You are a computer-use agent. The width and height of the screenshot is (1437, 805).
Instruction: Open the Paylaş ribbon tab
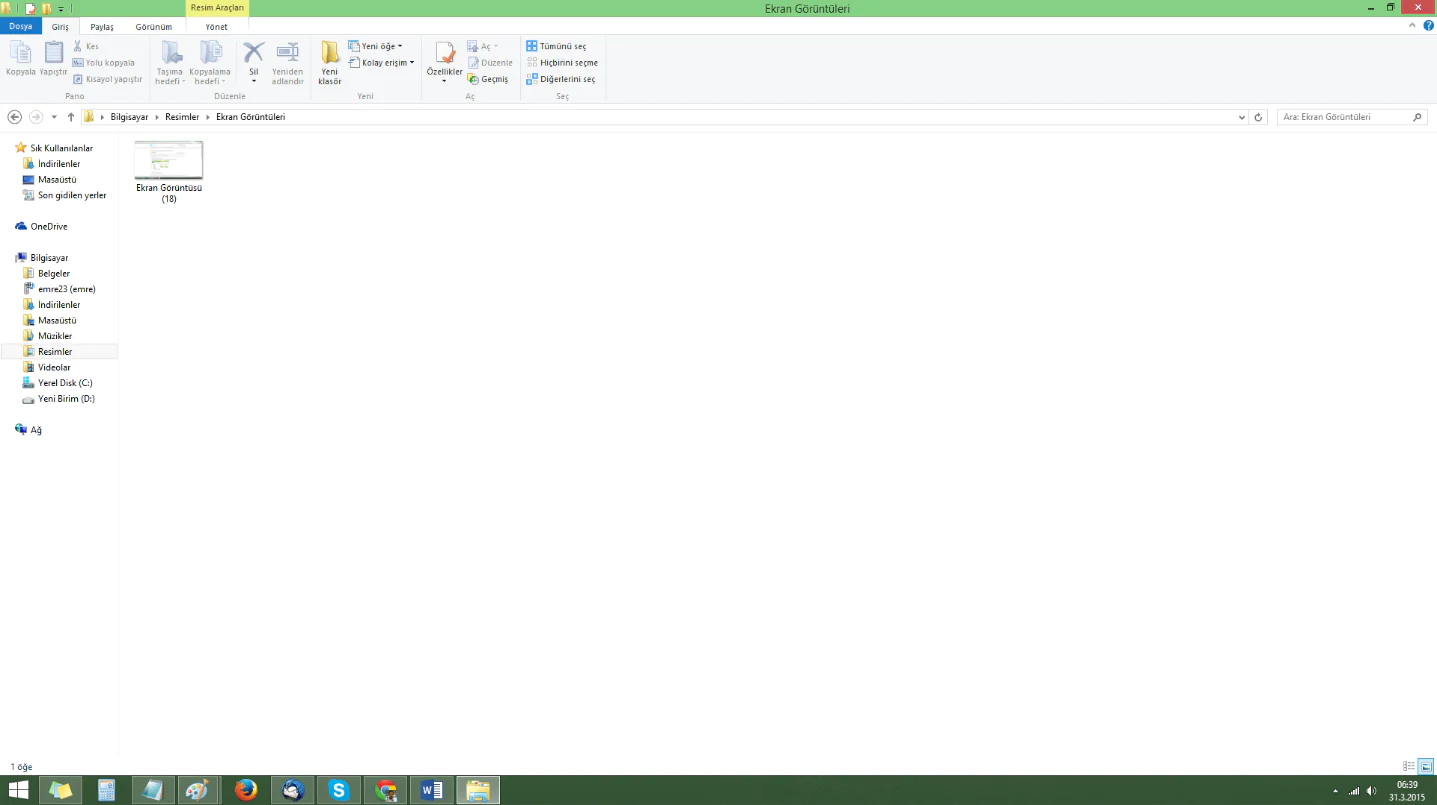(x=102, y=27)
